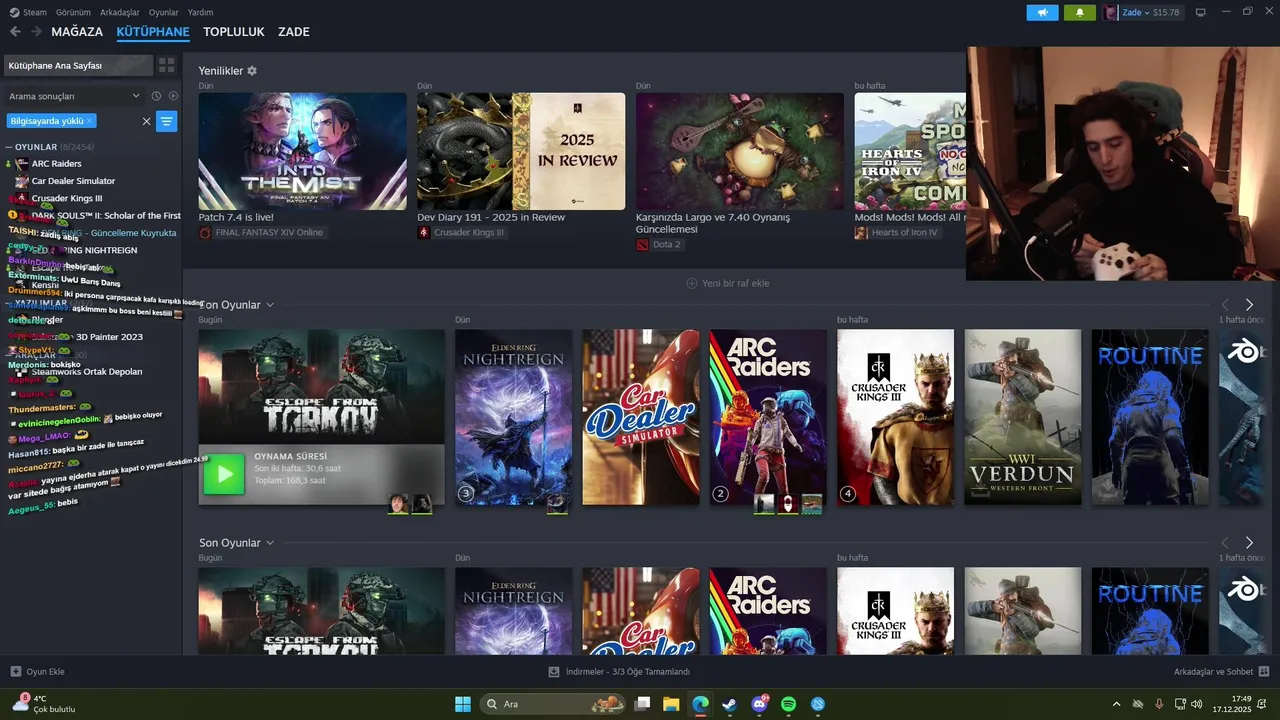Select Car Dealer Simulator in the list

click(x=73, y=181)
